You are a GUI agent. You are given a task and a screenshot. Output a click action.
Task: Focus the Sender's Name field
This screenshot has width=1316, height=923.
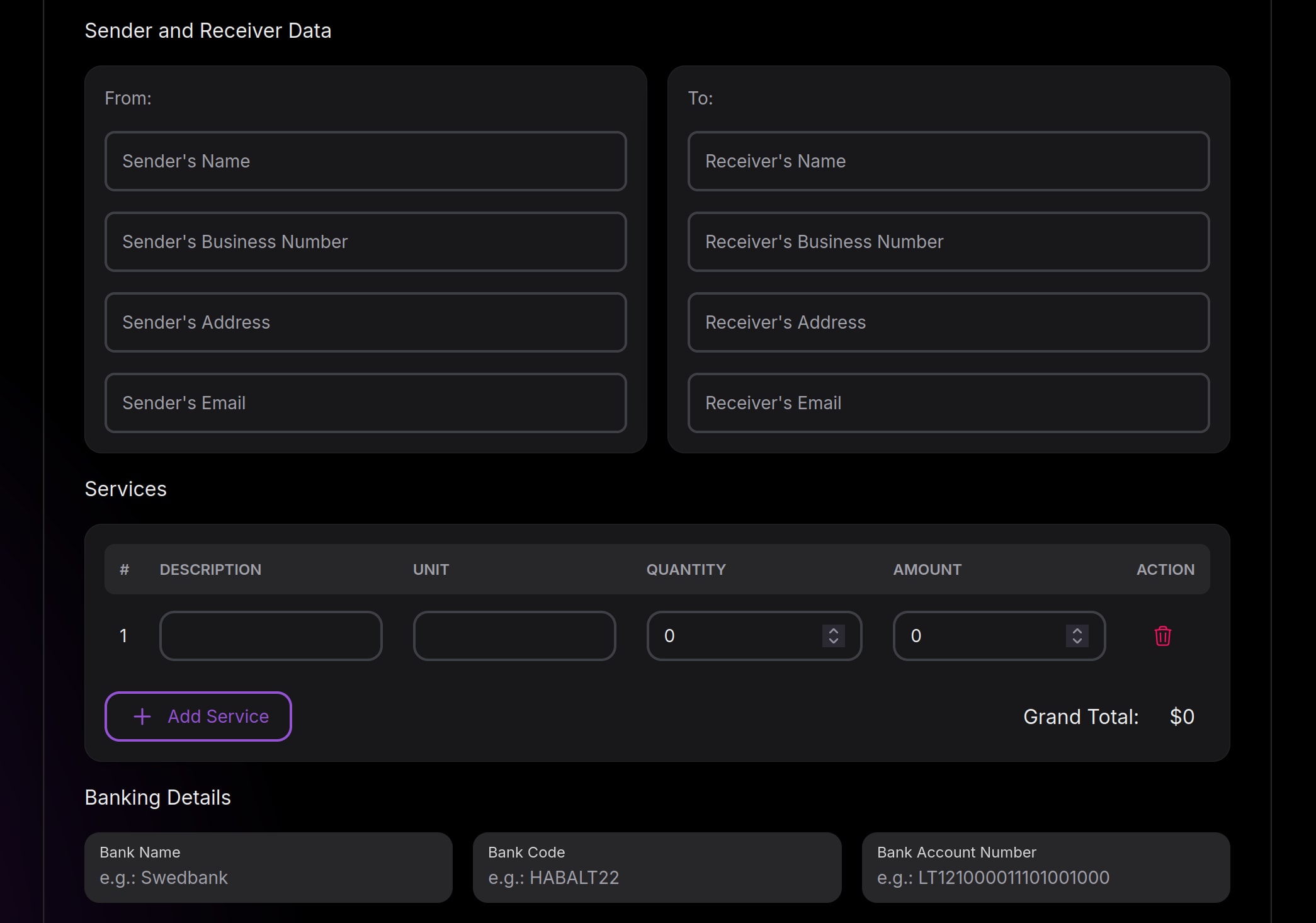click(365, 161)
